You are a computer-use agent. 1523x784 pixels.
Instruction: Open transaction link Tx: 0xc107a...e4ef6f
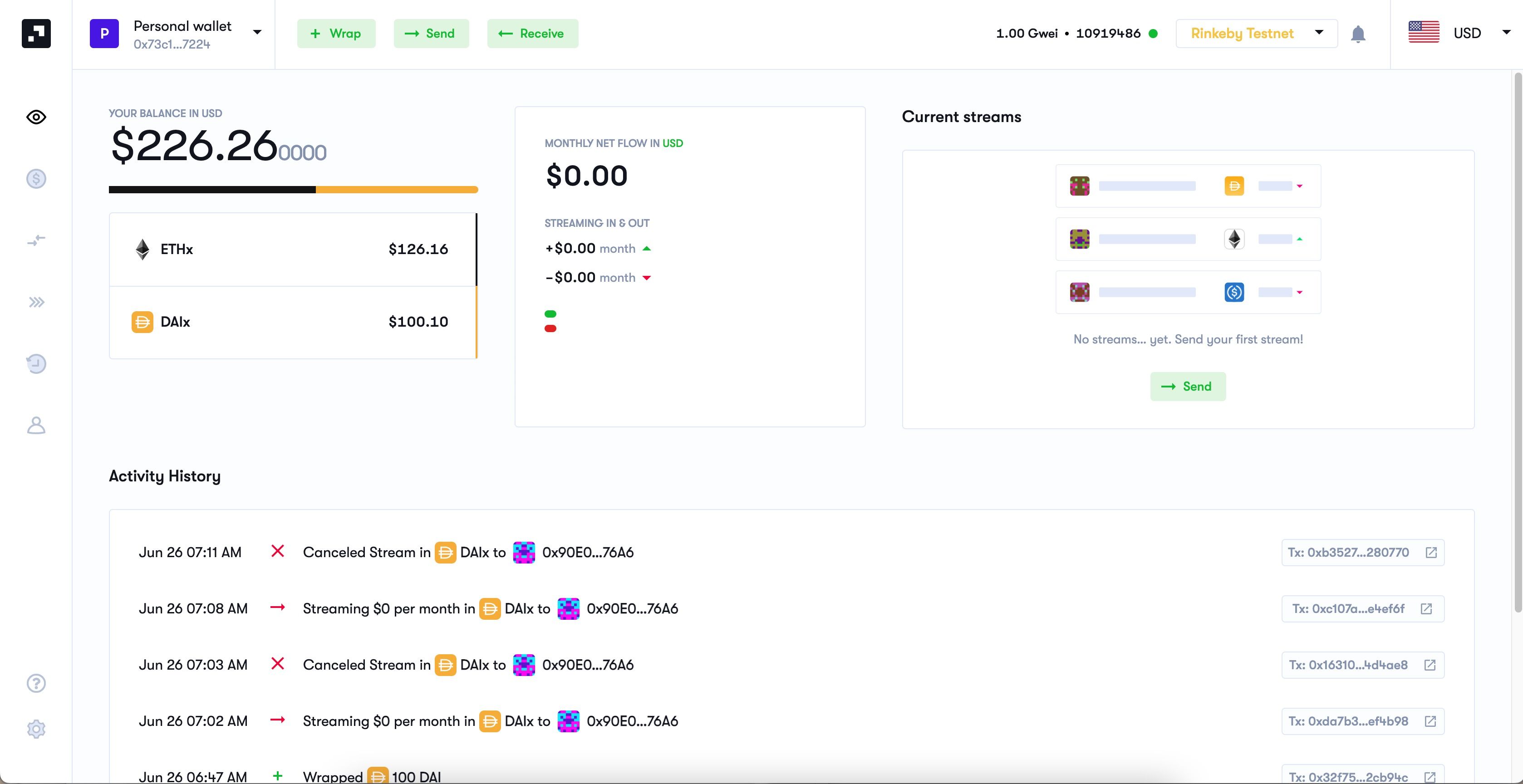coord(1363,608)
